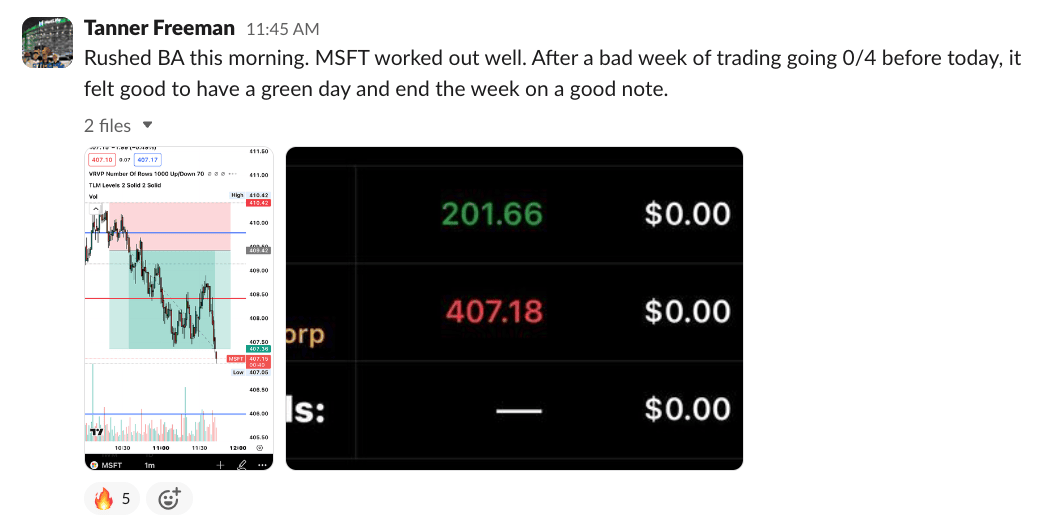Click the red 407.10 price box
Screen dimensions: 1048x528
tap(100, 159)
